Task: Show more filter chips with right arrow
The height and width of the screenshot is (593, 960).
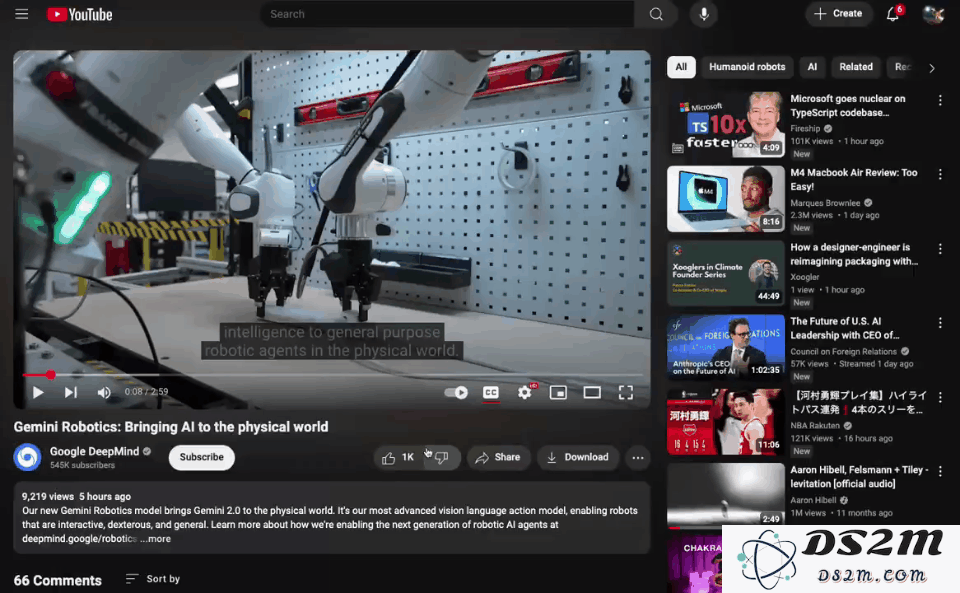Action: pos(931,68)
